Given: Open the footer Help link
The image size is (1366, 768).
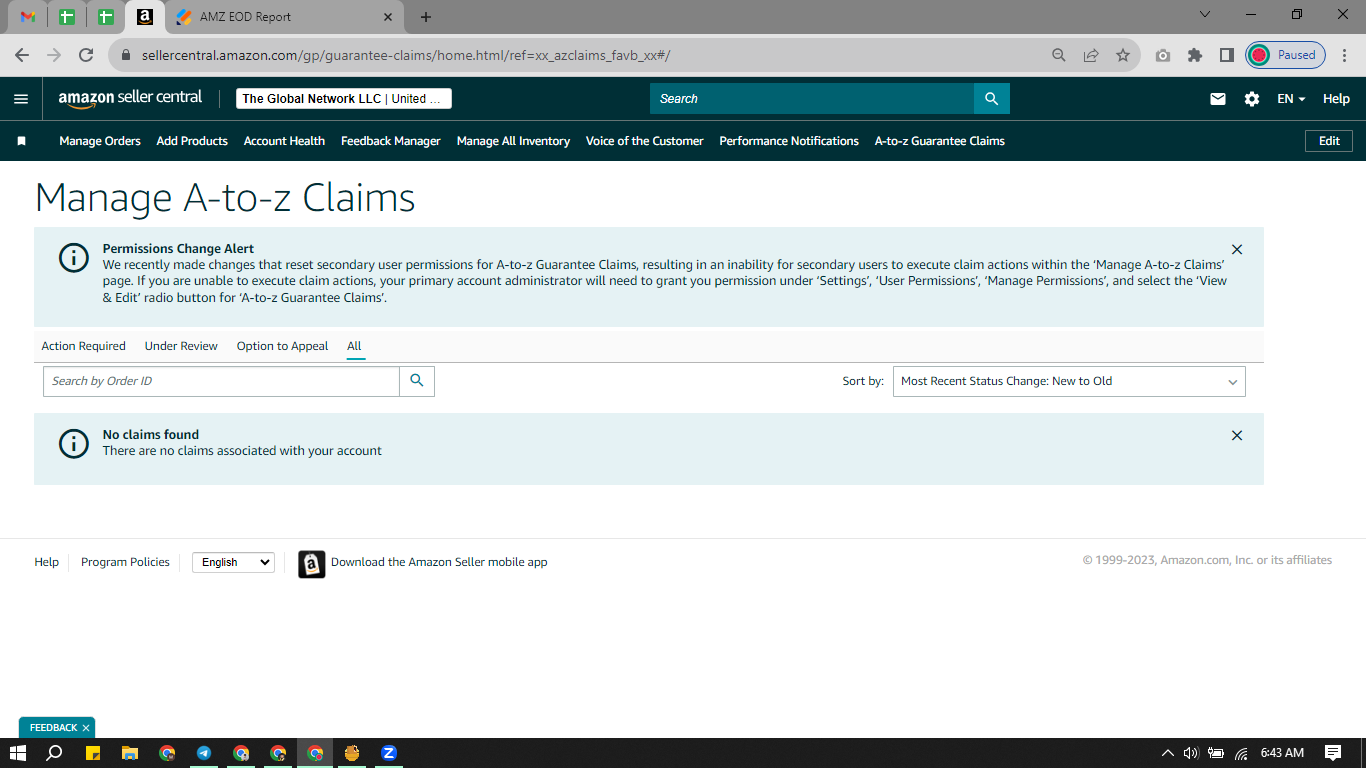Looking at the screenshot, I should coord(47,562).
